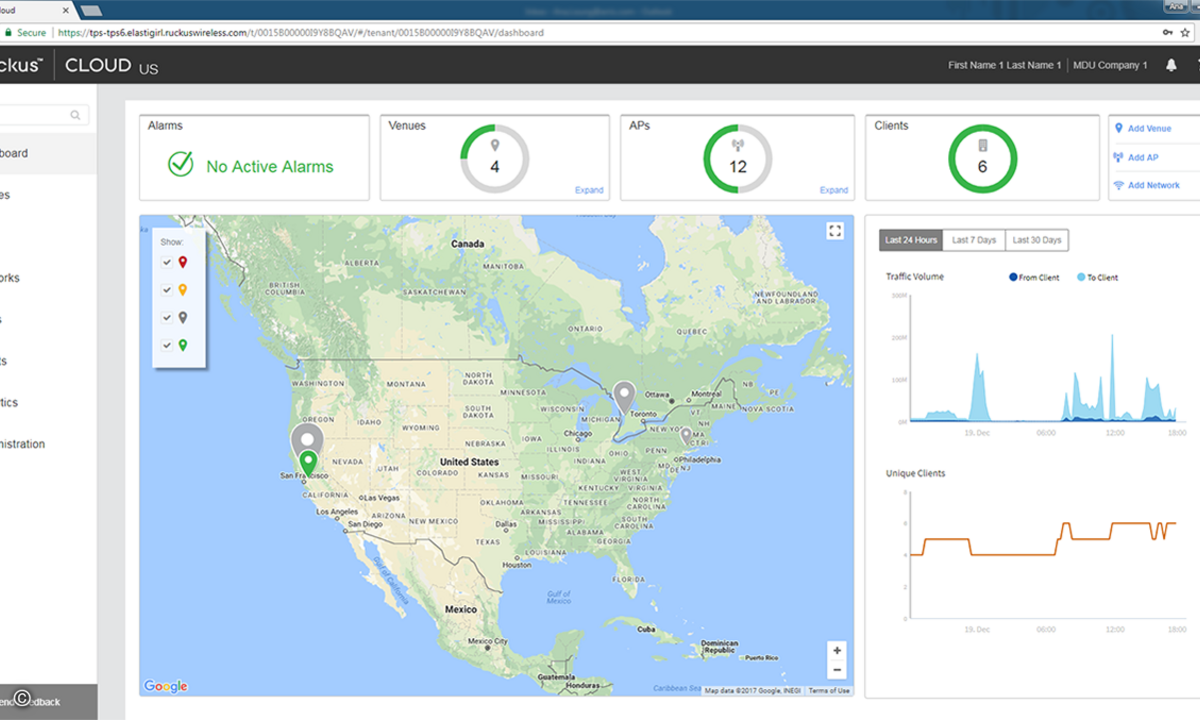The image size is (1200, 720).
Task: Click the No Active Alarms text
Action: pos(270,167)
